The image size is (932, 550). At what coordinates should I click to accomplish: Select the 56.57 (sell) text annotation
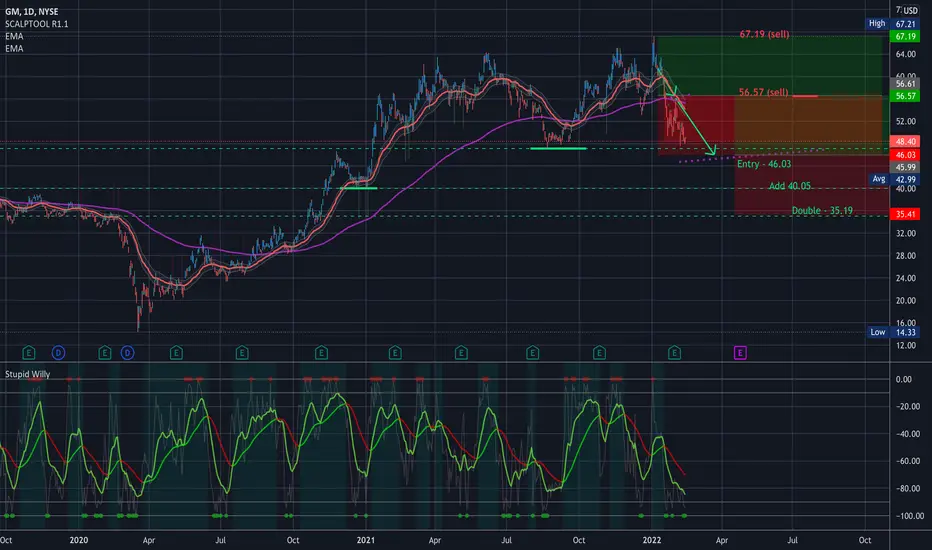[764, 92]
